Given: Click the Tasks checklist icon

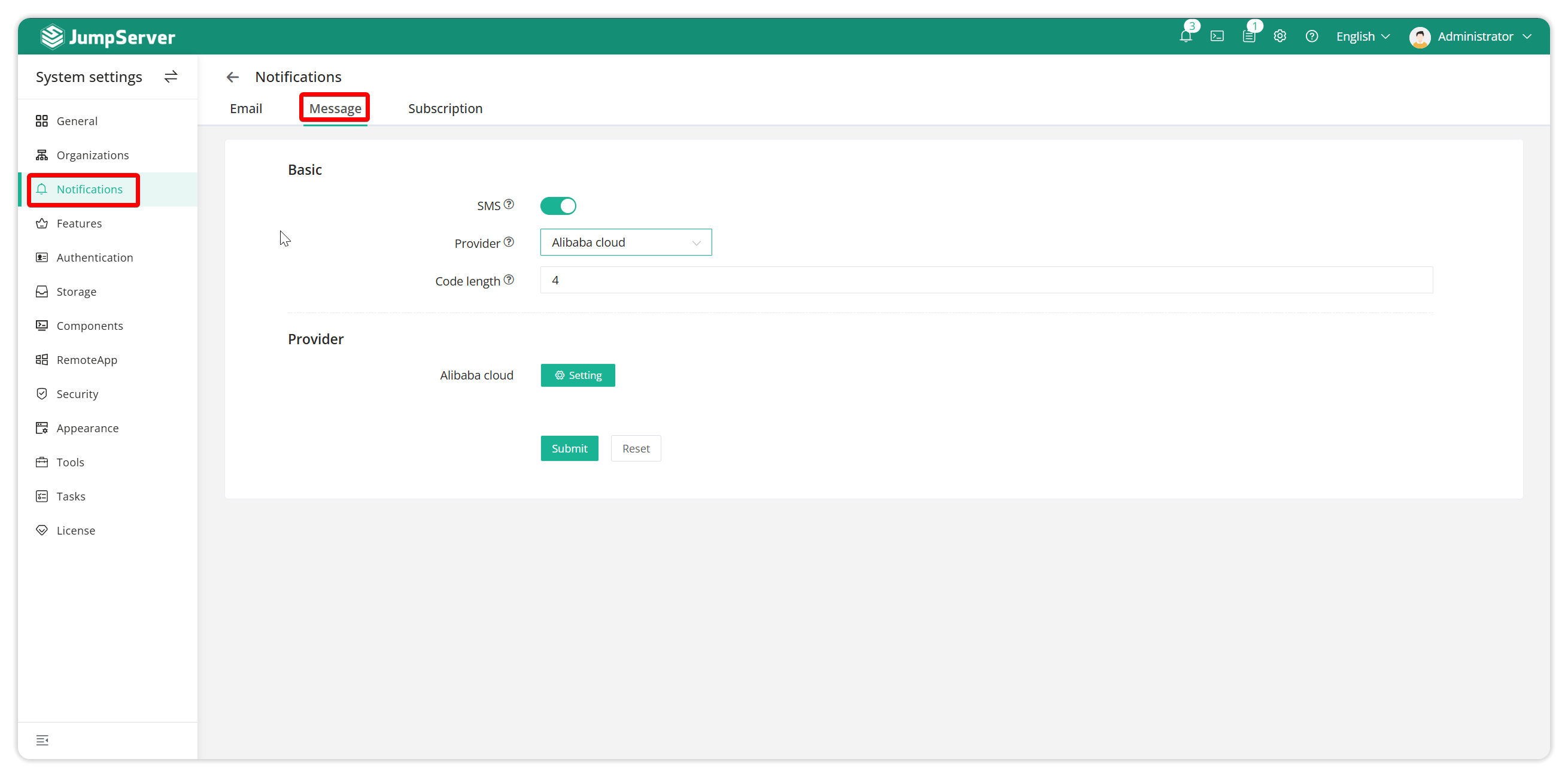Looking at the screenshot, I should point(41,496).
